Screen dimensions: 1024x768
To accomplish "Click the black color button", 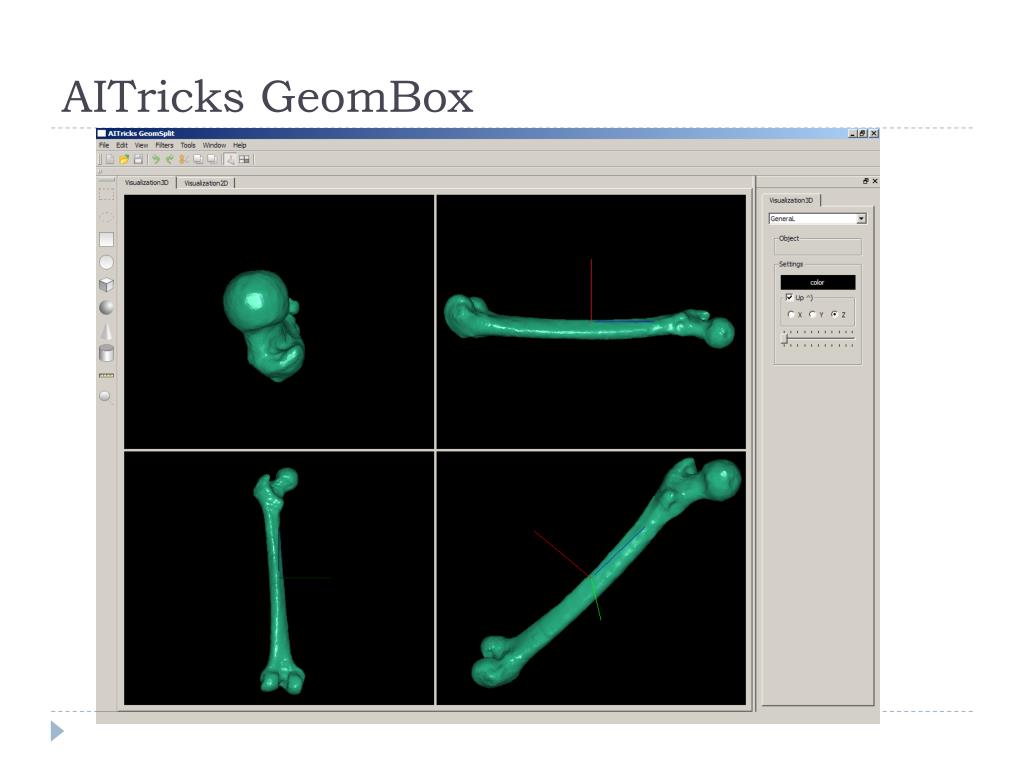I will pos(818,282).
